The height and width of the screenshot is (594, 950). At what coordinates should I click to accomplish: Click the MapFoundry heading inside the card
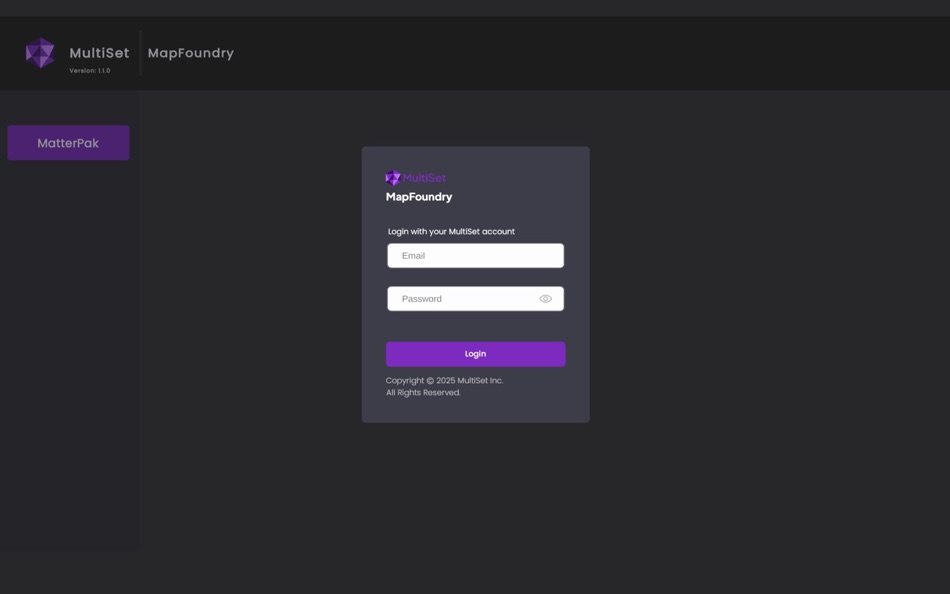pyautogui.click(x=420, y=196)
